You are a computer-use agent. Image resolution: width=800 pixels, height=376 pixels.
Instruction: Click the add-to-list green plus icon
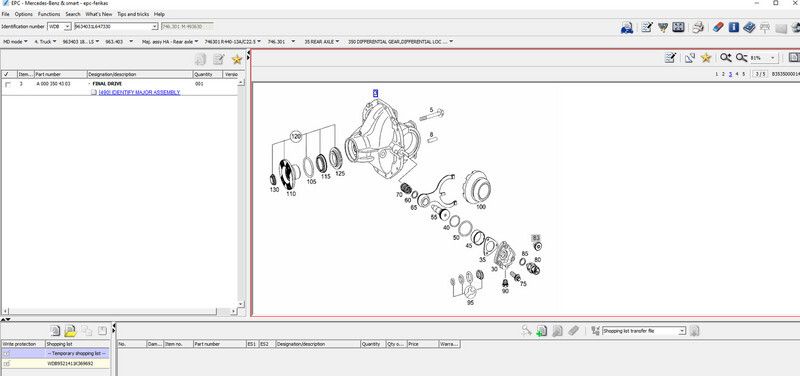(542, 331)
